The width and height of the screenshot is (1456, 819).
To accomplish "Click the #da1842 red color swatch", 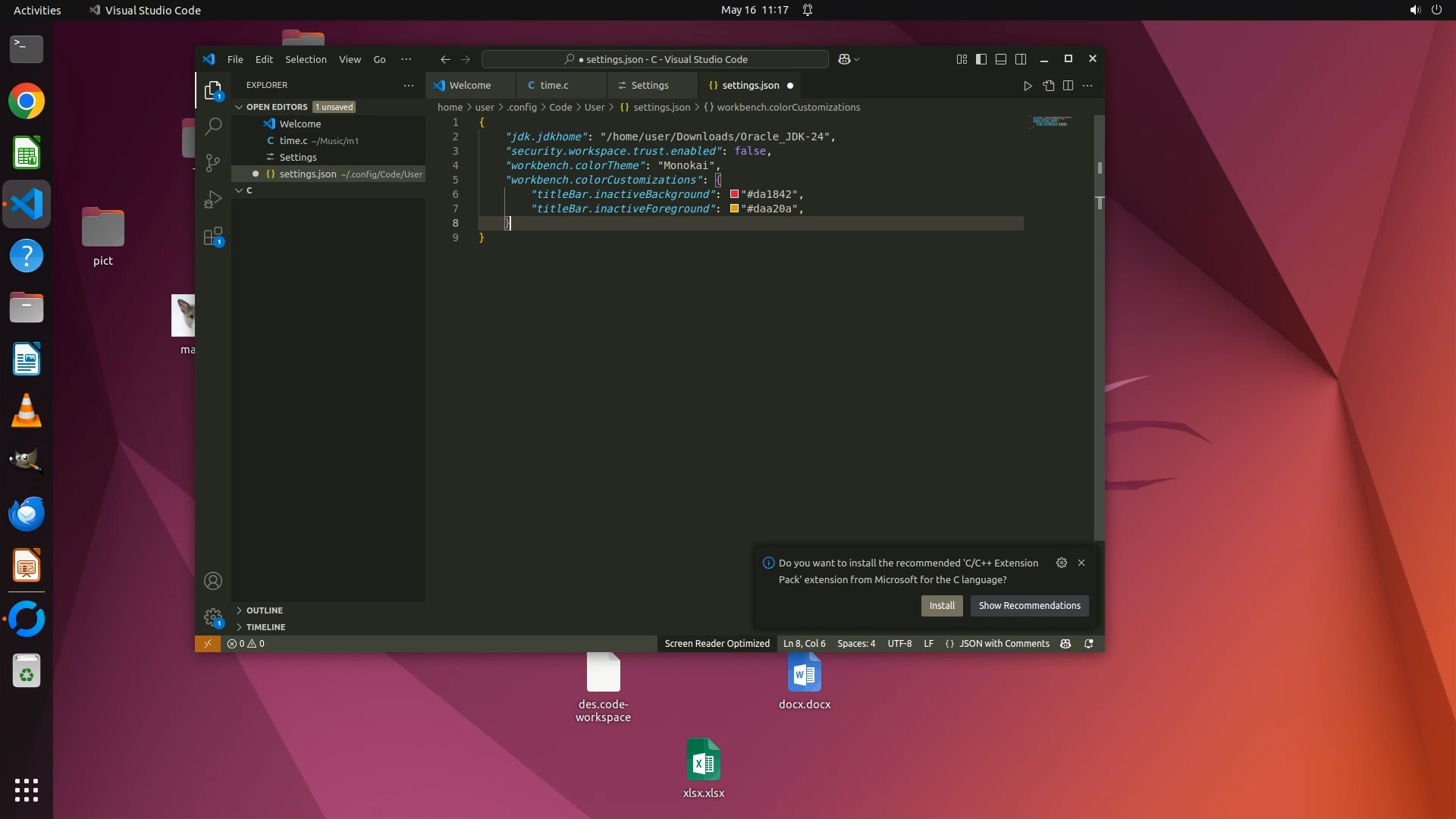I will 734,194.
